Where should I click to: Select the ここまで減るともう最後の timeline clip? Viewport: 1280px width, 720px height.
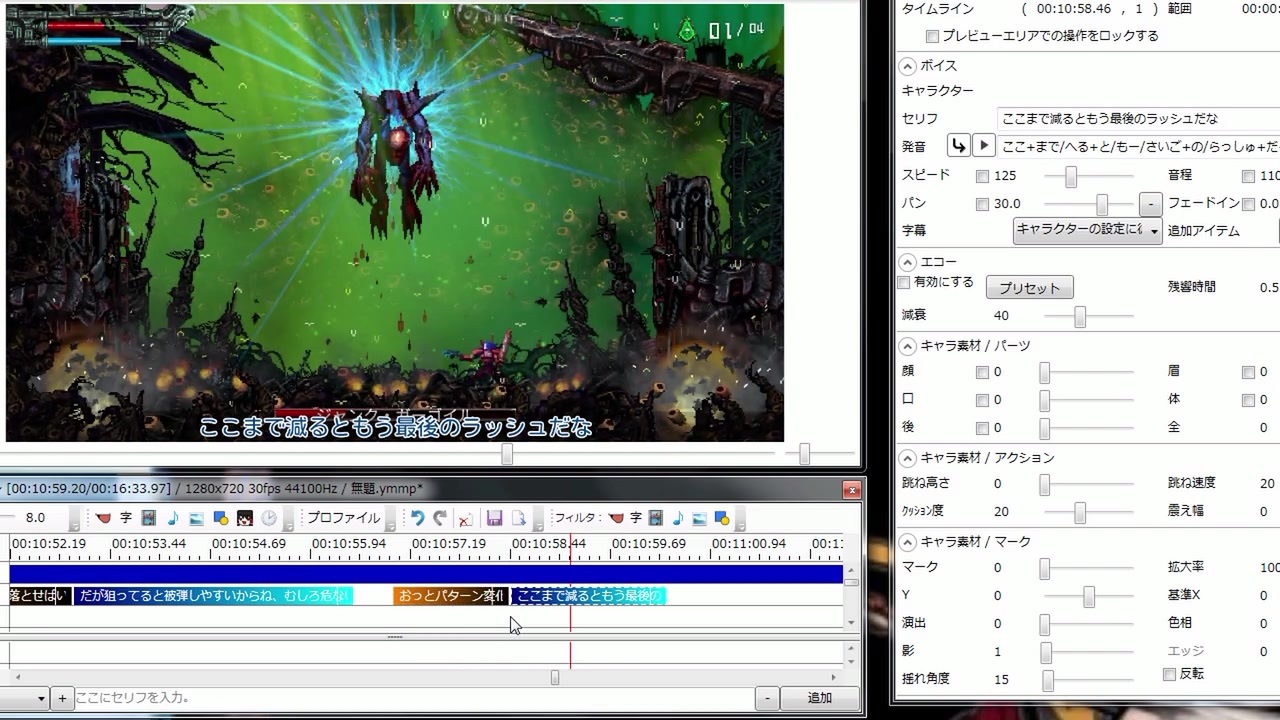pyautogui.click(x=588, y=596)
